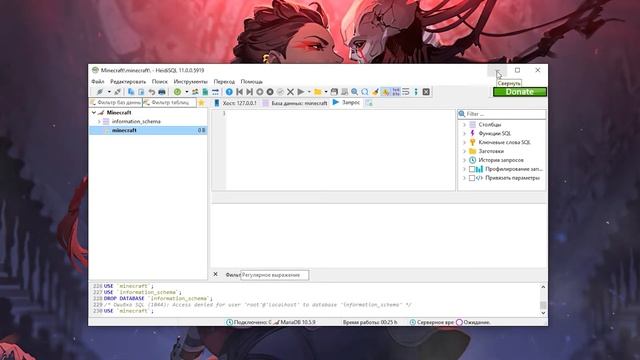Open the run query options dropdown
Image resolution: width=640 pixels, height=360 pixels.
click(x=309, y=92)
